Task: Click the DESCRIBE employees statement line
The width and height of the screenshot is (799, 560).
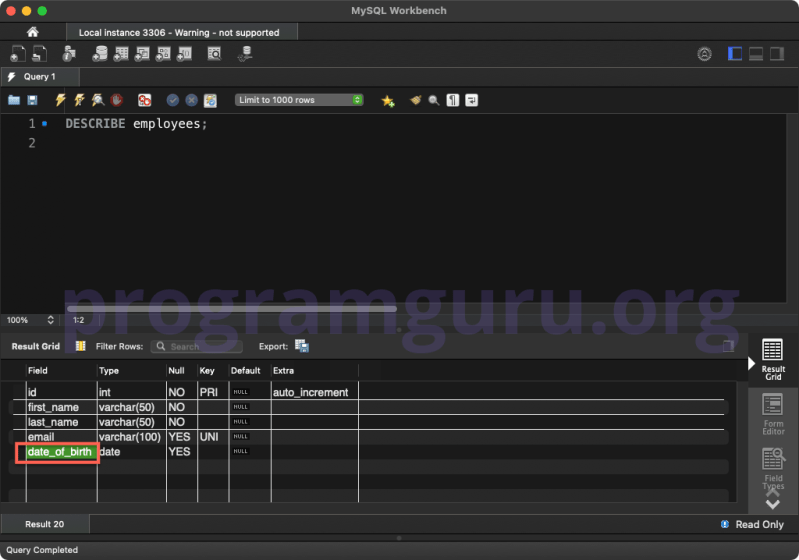Action: (136, 124)
